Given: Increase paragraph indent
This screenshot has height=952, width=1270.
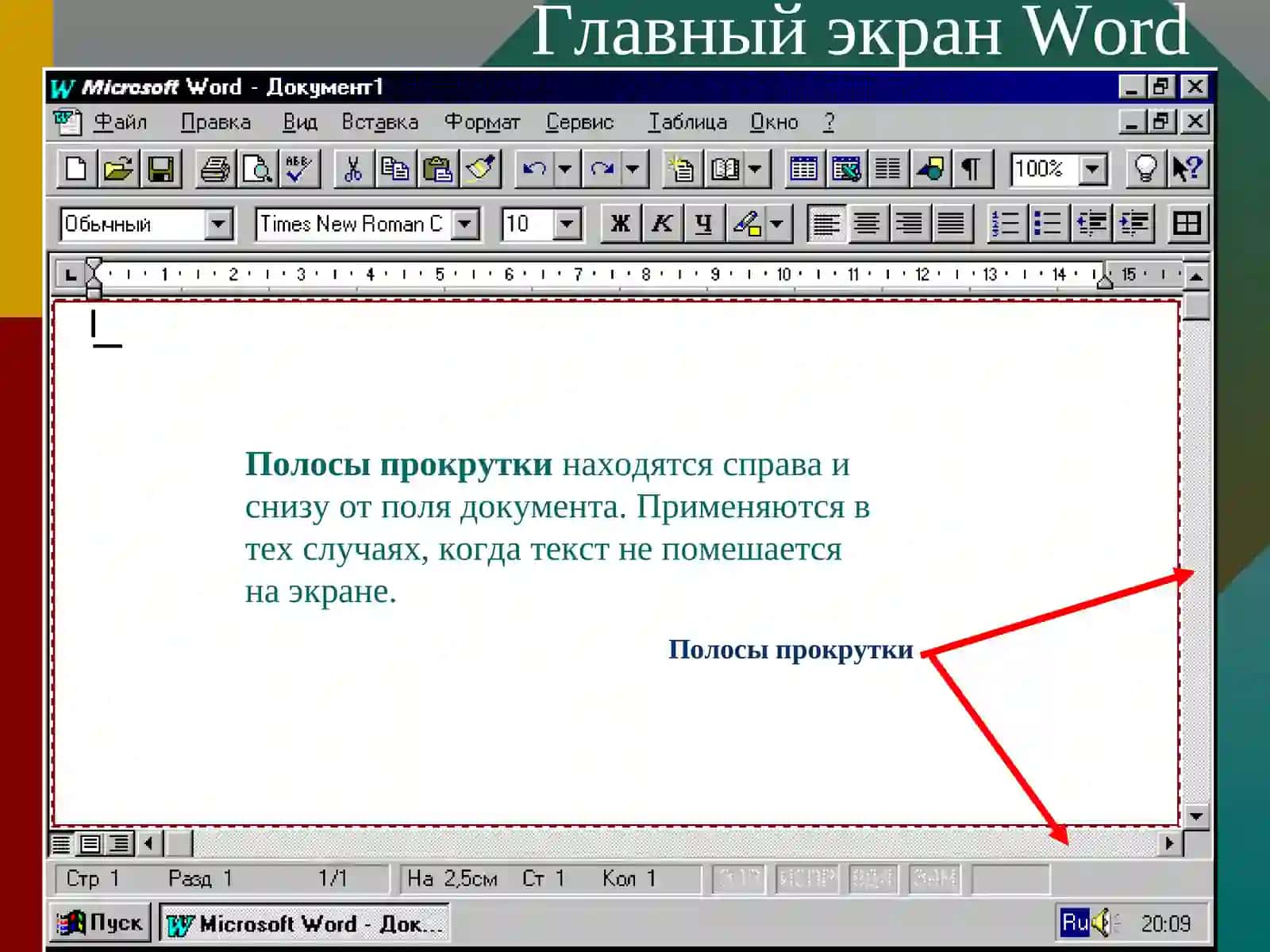Looking at the screenshot, I should [1133, 224].
